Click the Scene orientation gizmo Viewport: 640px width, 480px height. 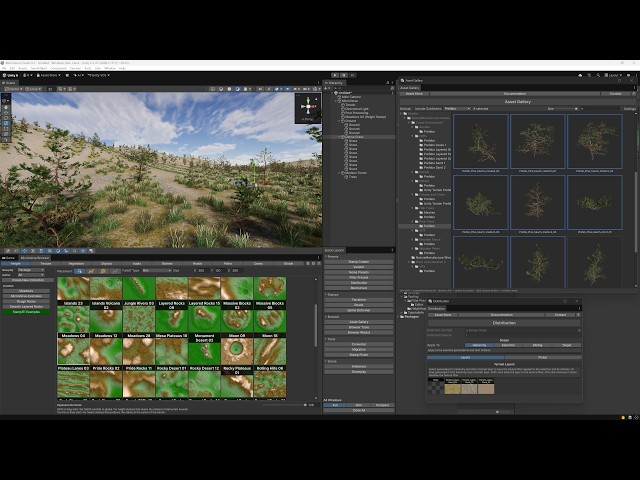coord(308,107)
